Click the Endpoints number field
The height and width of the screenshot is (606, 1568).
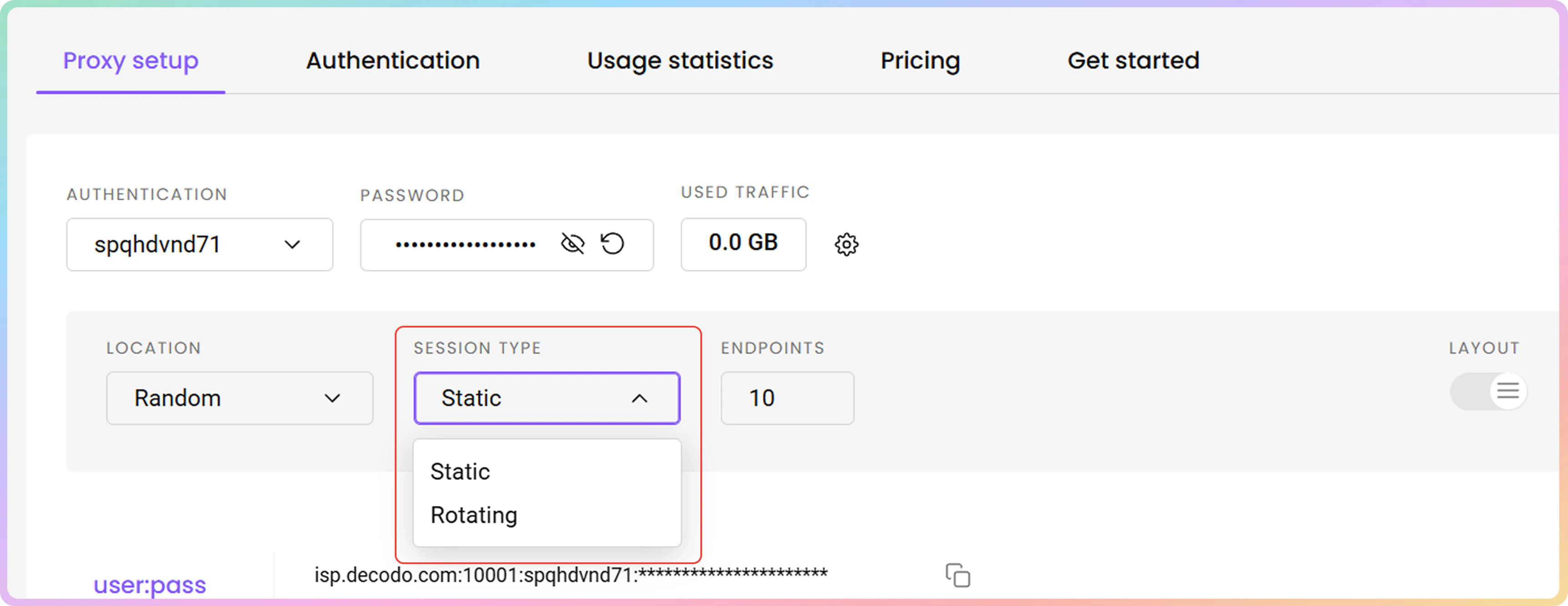tap(786, 398)
